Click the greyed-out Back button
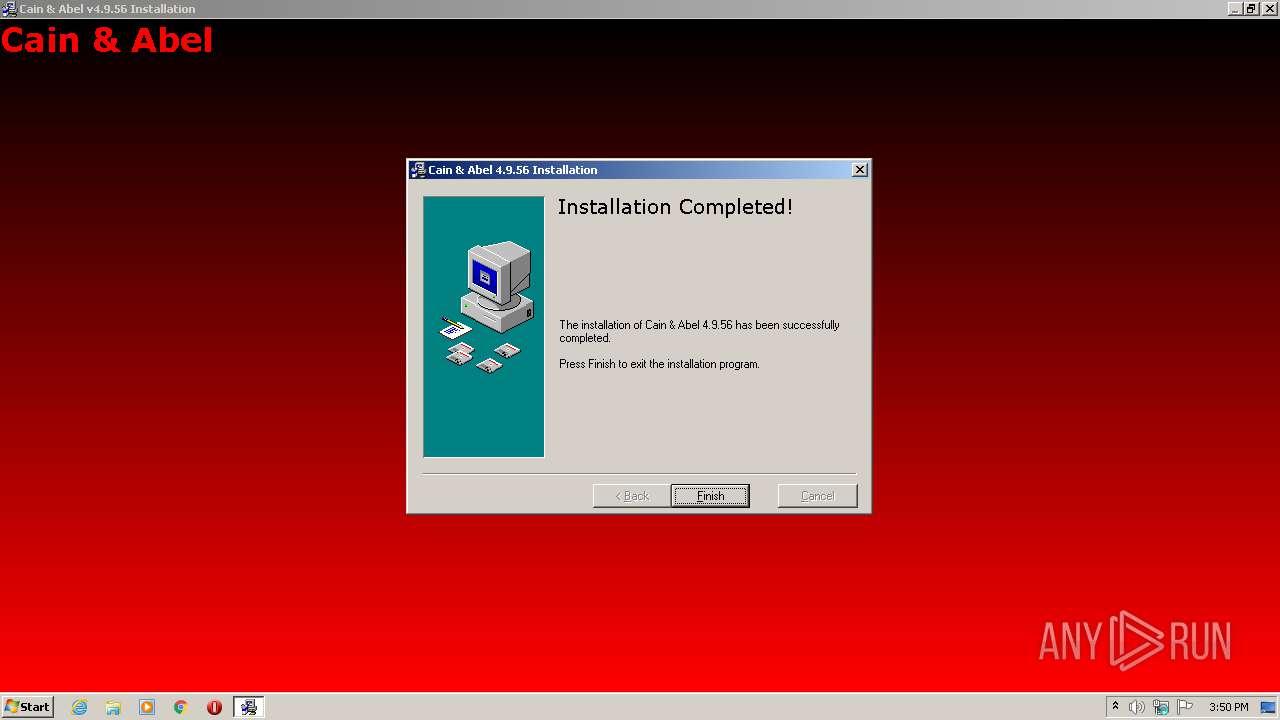 point(632,496)
